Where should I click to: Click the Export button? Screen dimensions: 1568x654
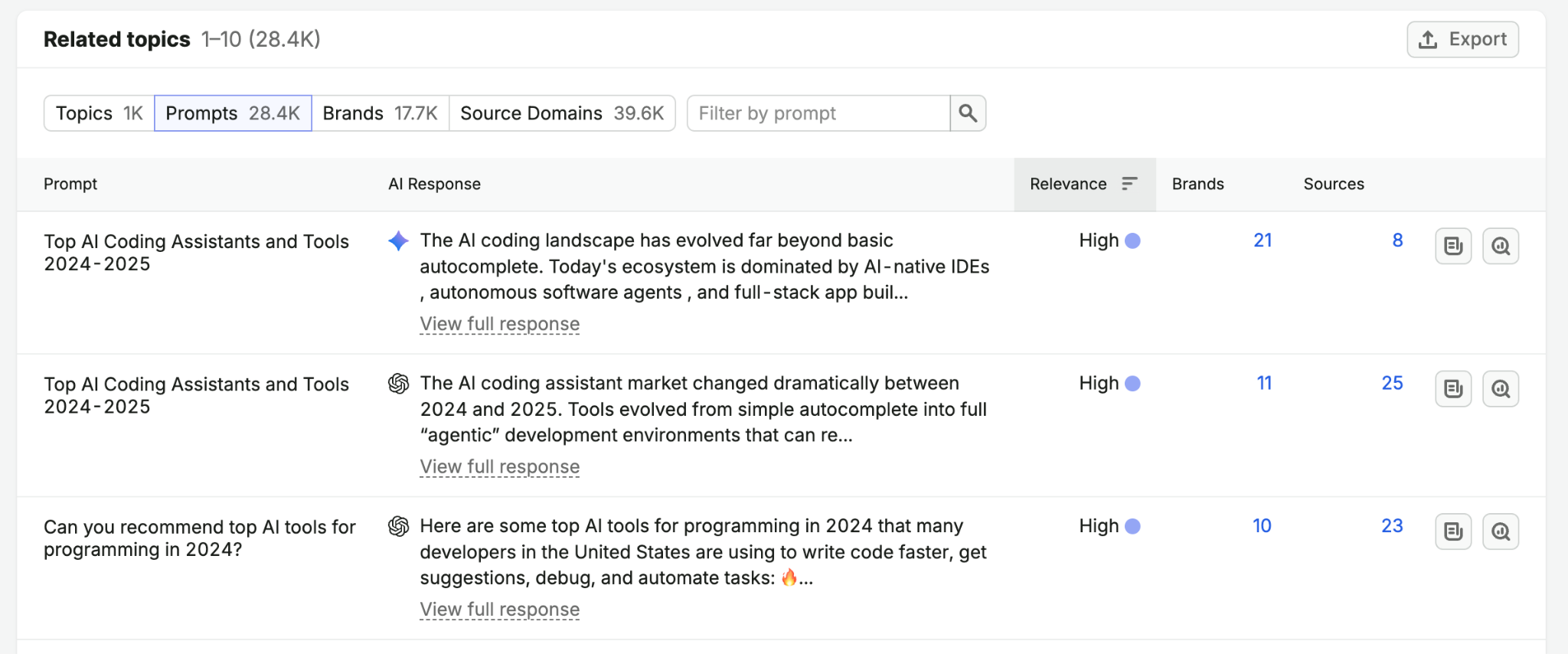coord(1462,39)
